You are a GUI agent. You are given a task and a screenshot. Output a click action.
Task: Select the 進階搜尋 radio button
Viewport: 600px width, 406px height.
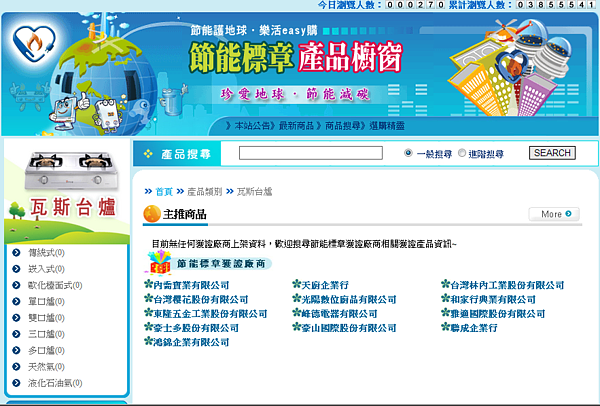point(462,153)
